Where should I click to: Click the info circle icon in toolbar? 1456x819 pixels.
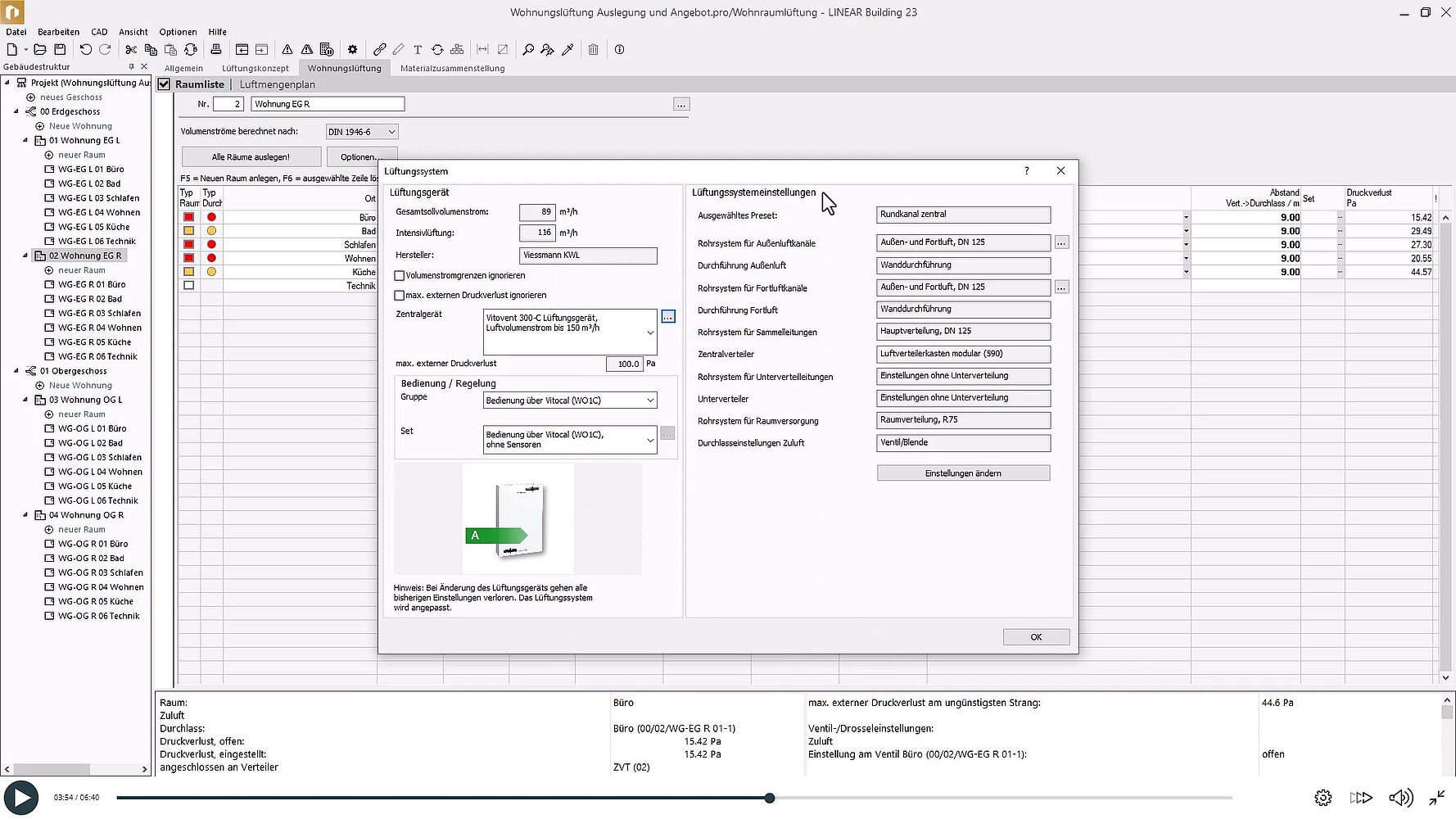click(620, 50)
